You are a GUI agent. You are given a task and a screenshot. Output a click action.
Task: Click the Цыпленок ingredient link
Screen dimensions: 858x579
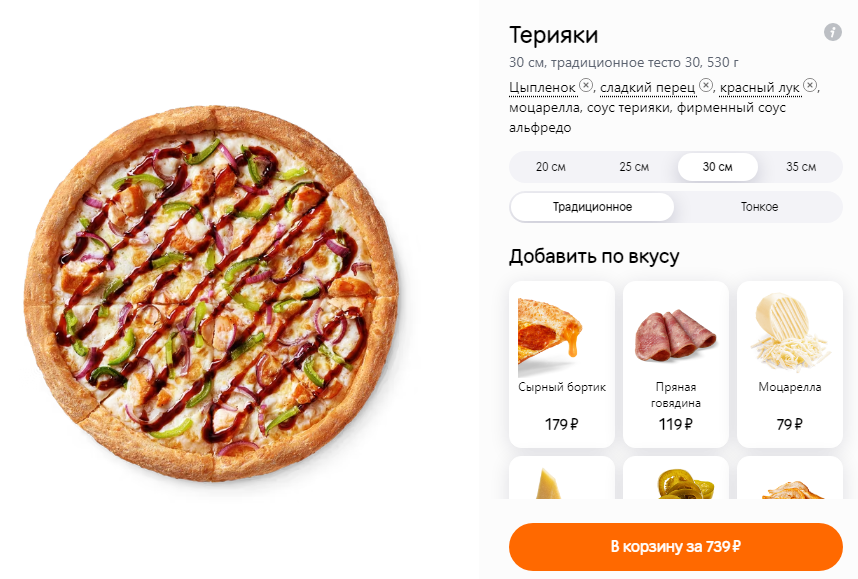[542, 88]
